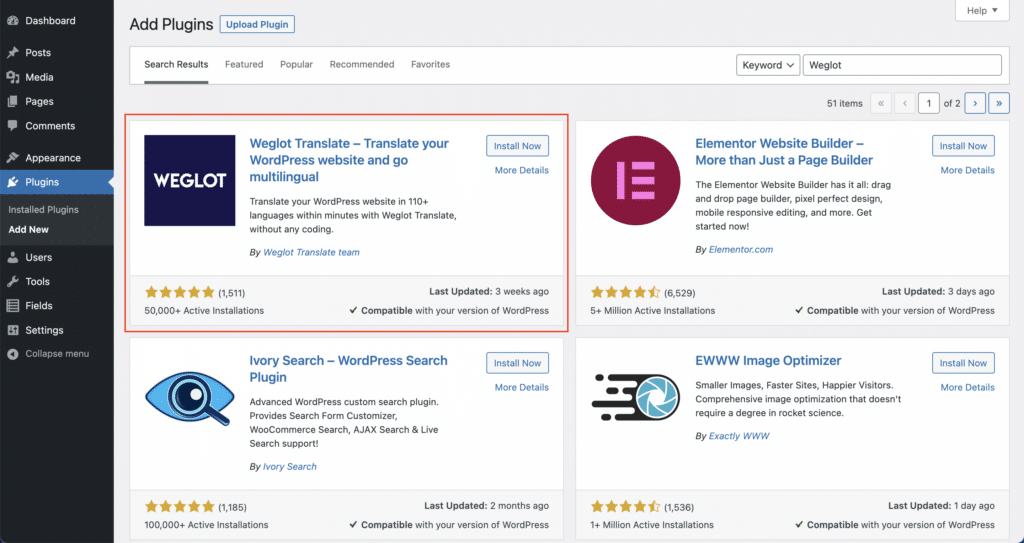1024x543 pixels.
Task: Click the EWWW Image Optimizer star rating
Action: 626,506
